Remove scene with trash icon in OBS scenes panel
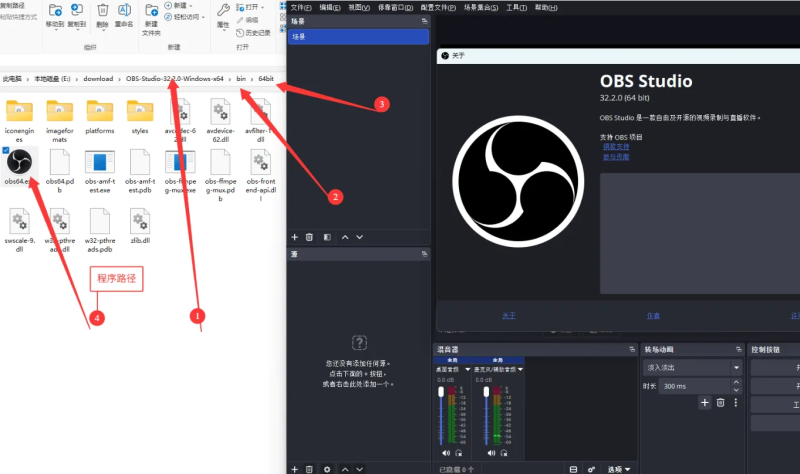The height and width of the screenshot is (474, 800). (309, 237)
